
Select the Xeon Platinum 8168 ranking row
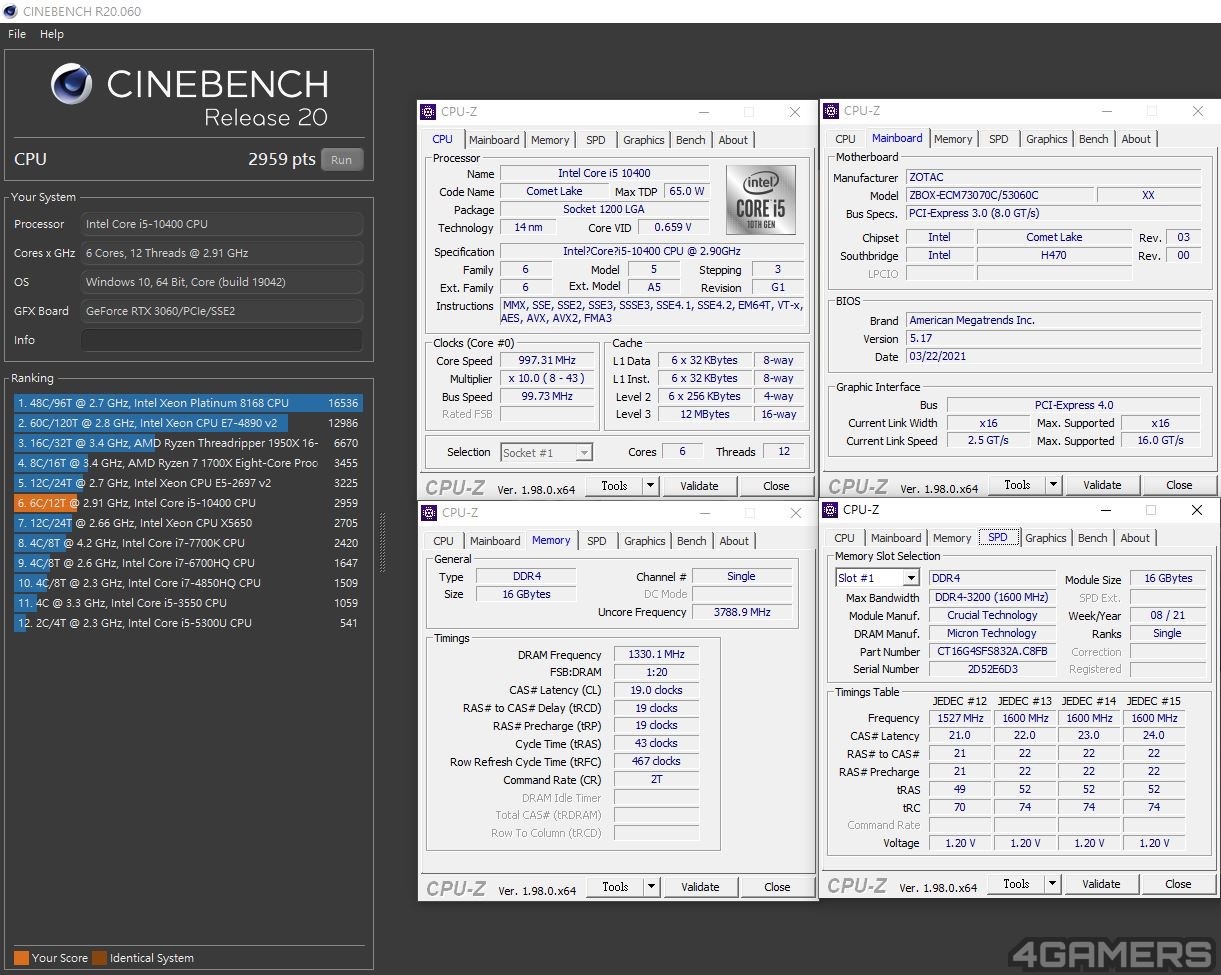(x=188, y=403)
